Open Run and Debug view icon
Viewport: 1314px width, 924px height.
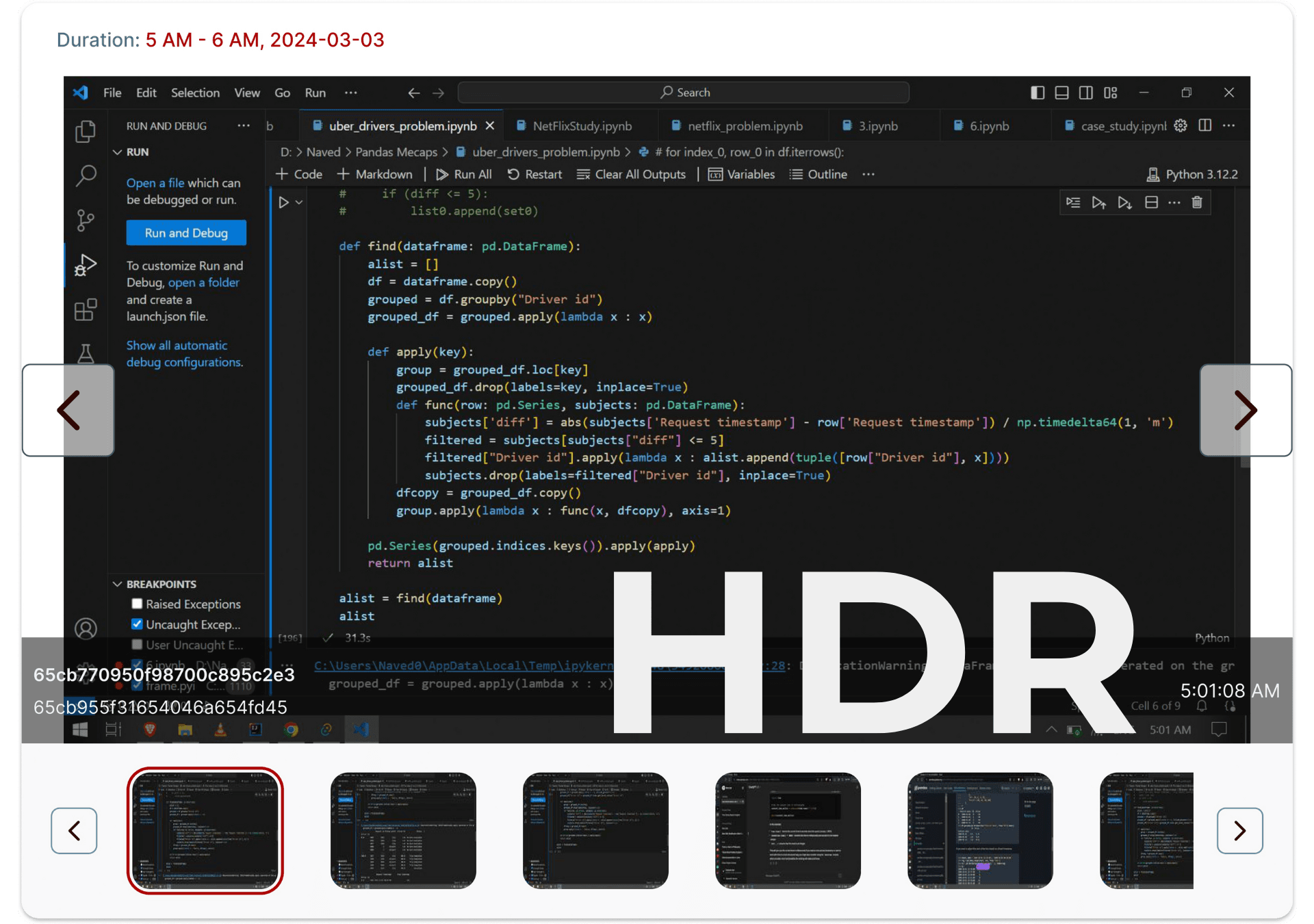(x=86, y=265)
